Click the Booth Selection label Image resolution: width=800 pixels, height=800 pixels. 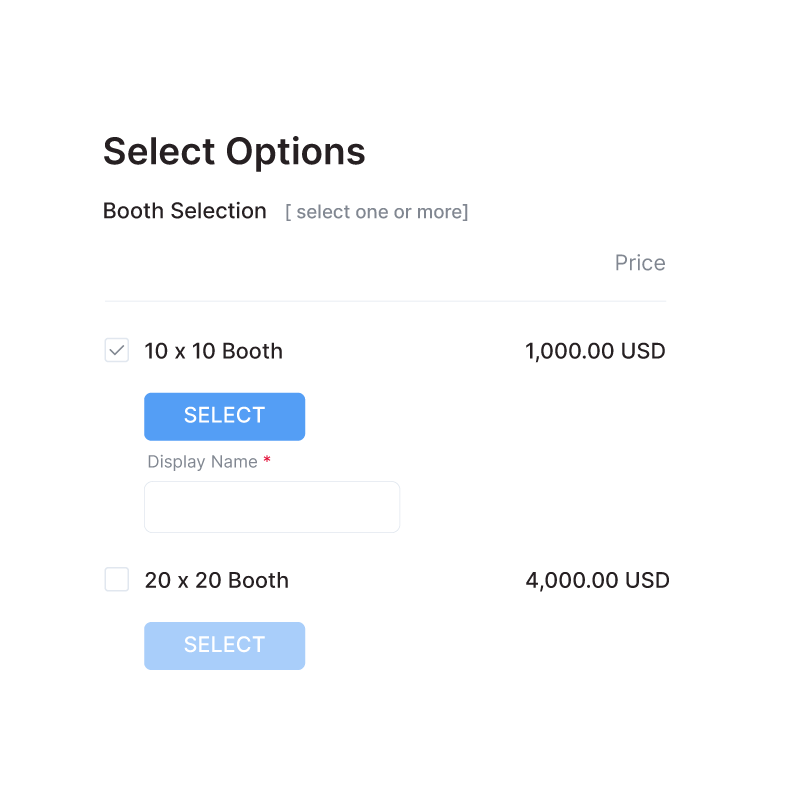pyautogui.click(x=185, y=211)
